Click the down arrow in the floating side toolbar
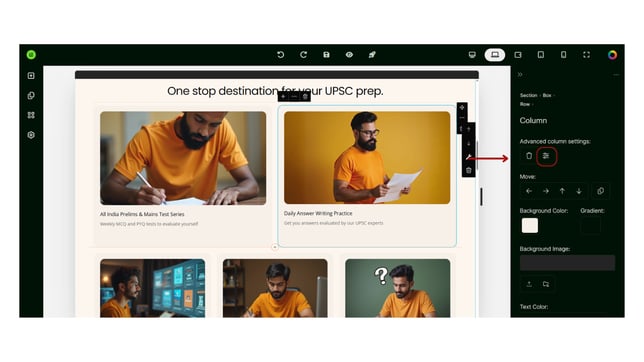 point(469,143)
